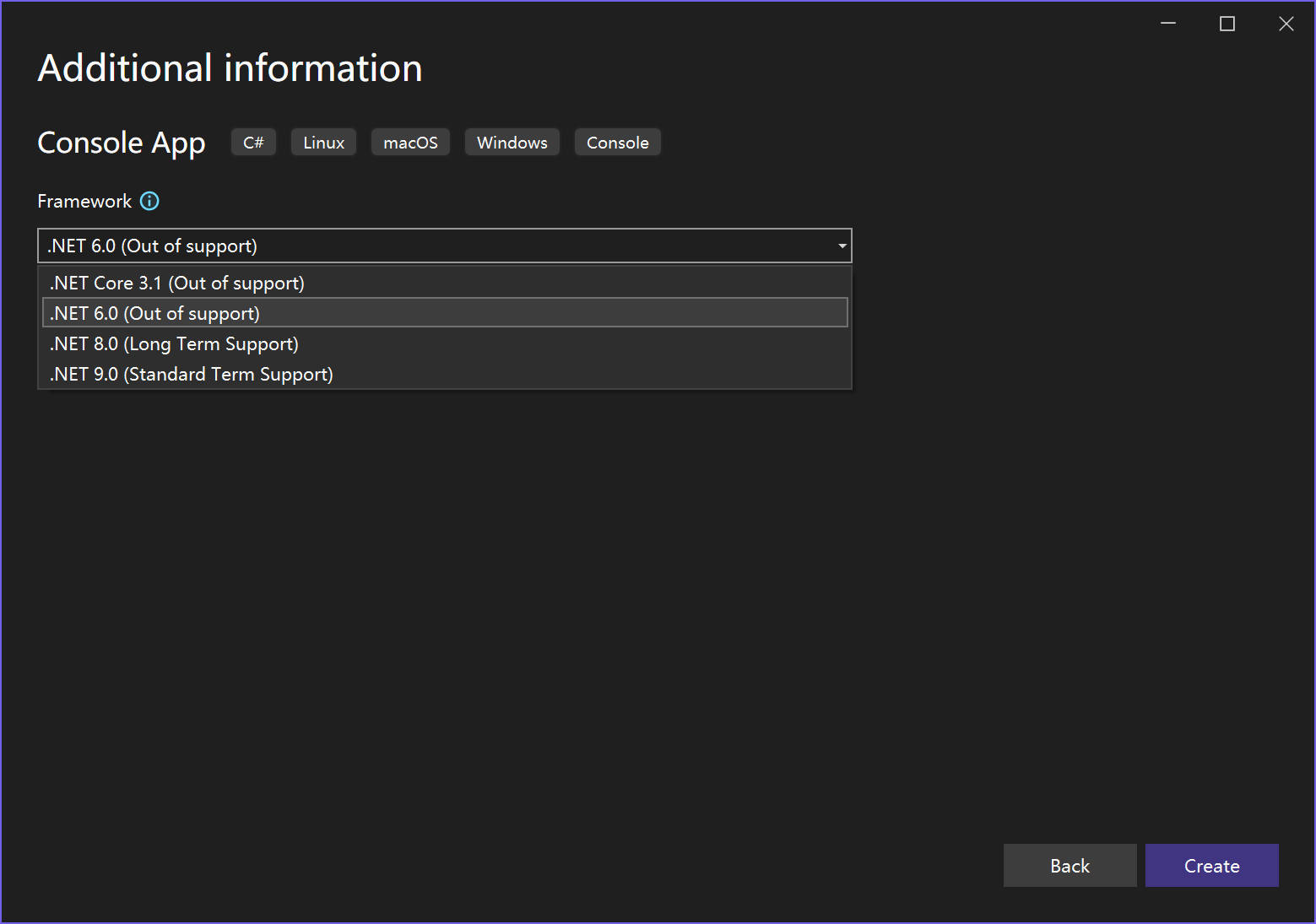Click the Framework info icon
The width and height of the screenshot is (1316, 924).
point(149,201)
